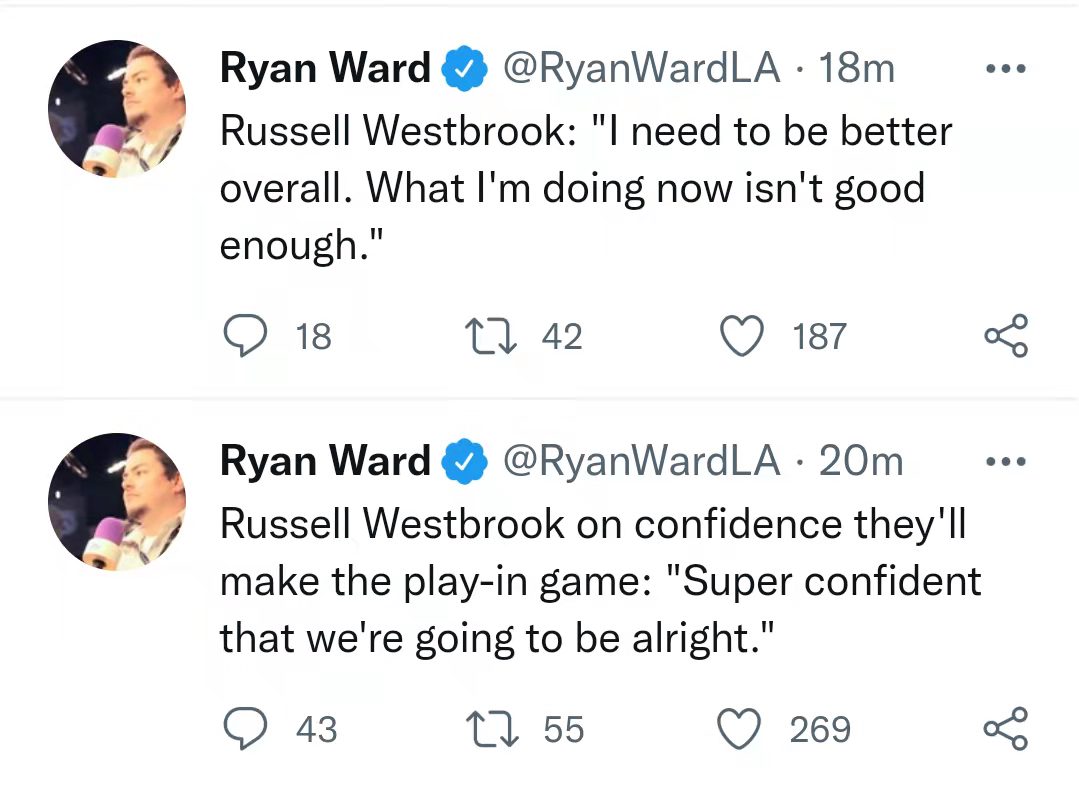Screen dimensions: 1079x788
Task: Click verified badge on the first tweet
Action: point(464,68)
